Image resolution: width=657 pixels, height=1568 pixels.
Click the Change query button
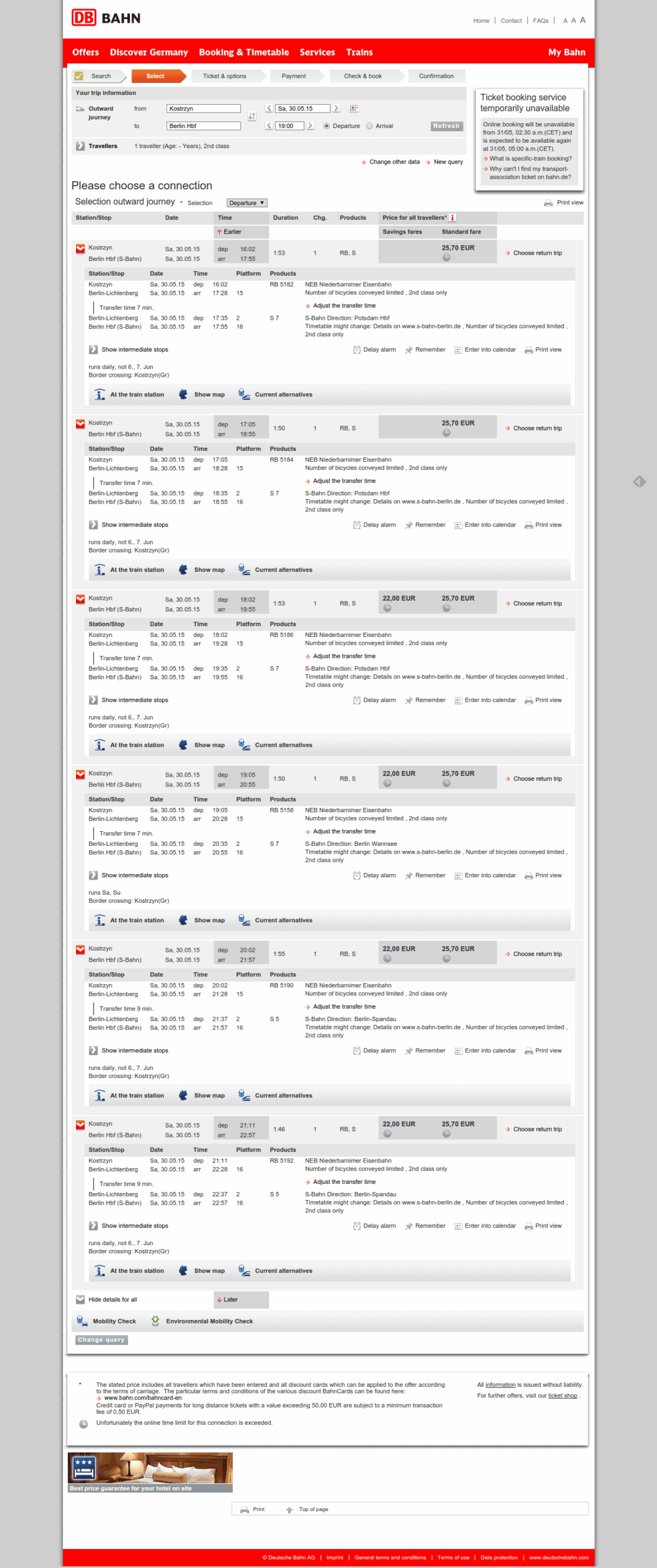pos(102,1340)
